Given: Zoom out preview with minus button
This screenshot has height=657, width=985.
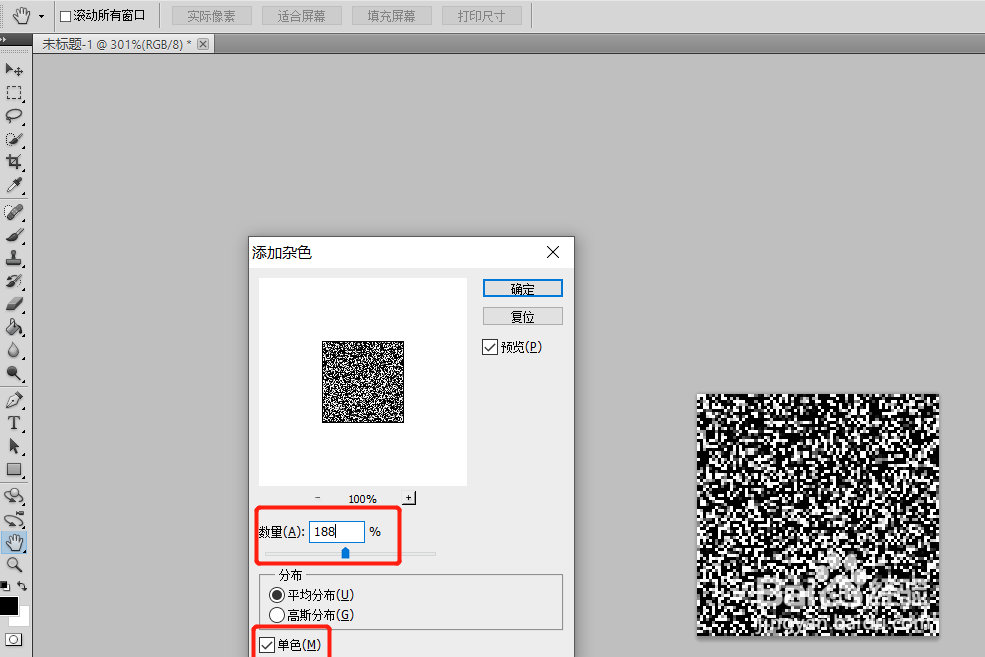Looking at the screenshot, I should [x=317, y=498].
